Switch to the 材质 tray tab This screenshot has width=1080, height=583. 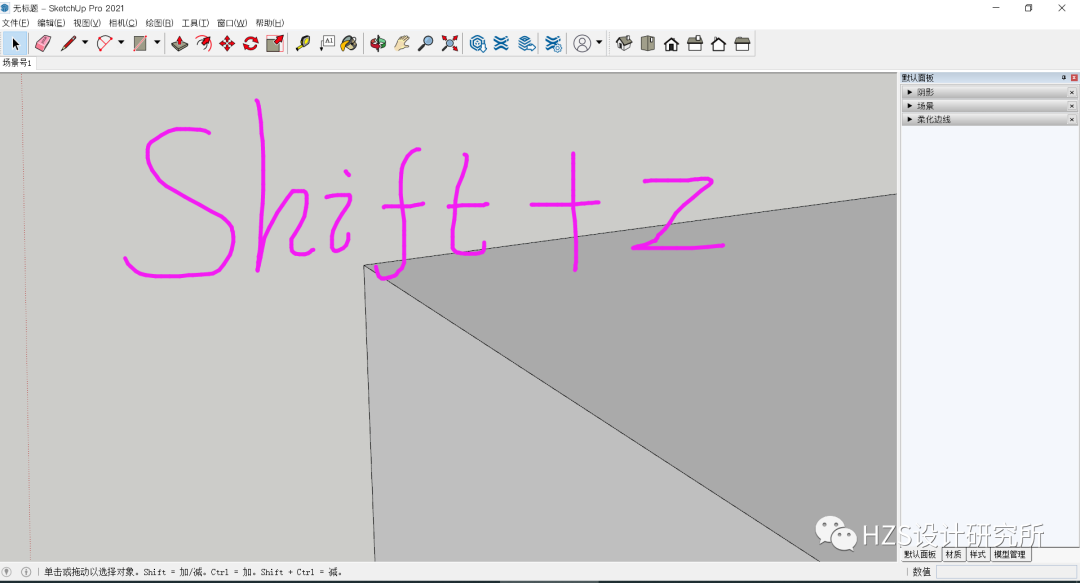tap(953, 555)
